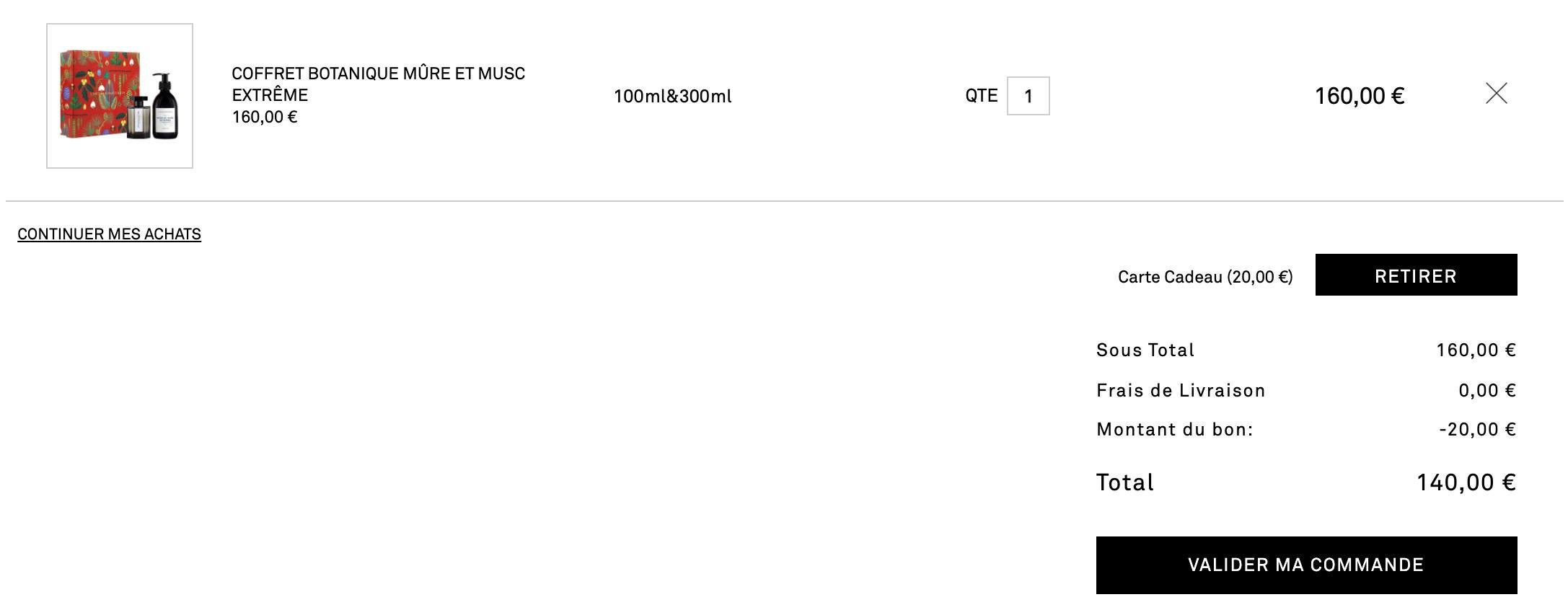This screenshot has height=610, width=1568.
Task: Click the Sous Total amount 160,00 €
Action: pyautogui.click(x=1476, y=350)
